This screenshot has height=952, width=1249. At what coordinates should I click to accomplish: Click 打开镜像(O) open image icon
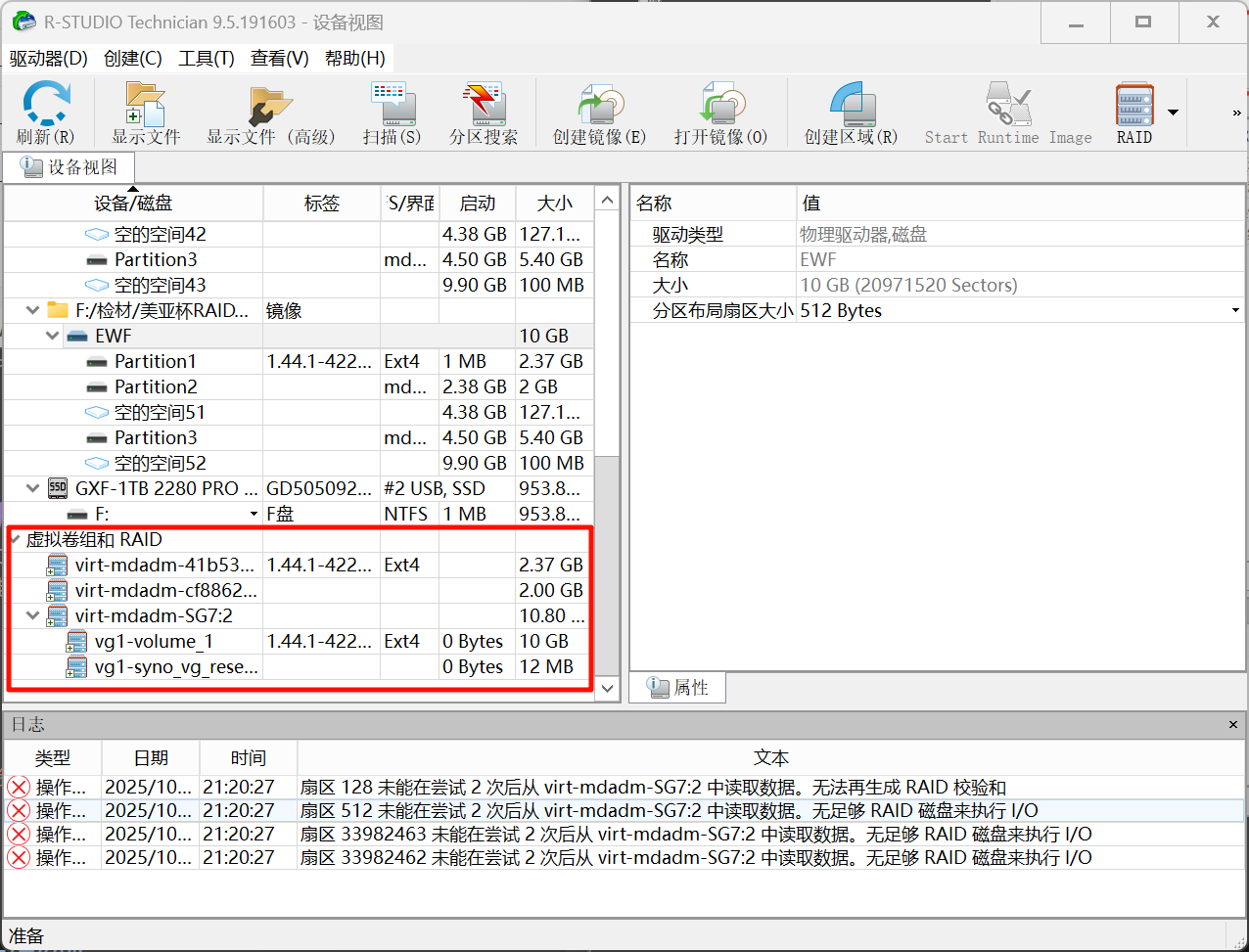tap(720, 104)
